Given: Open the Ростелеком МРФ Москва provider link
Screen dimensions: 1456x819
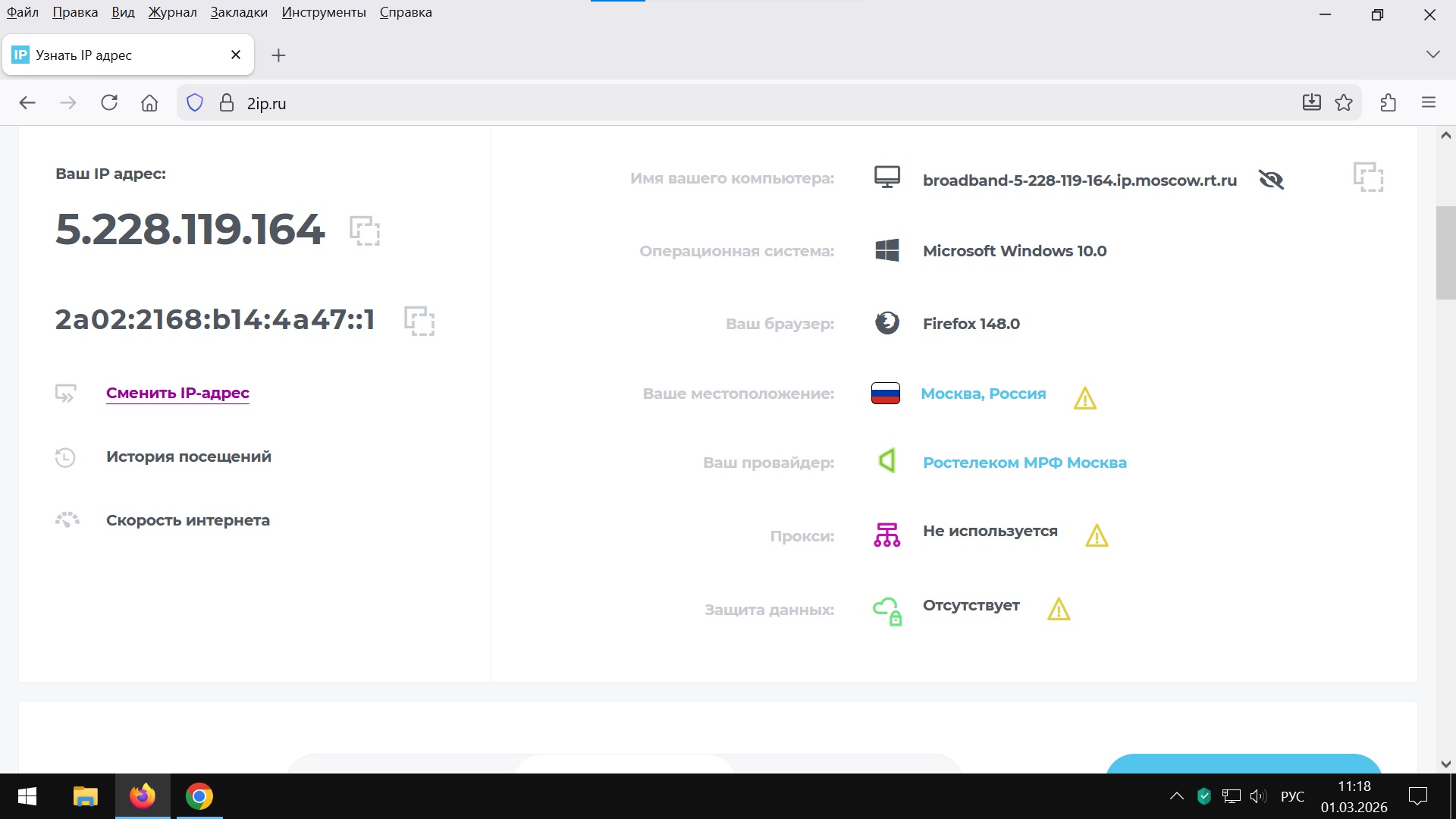Looking at the screenshot, I should point(1024,463).
